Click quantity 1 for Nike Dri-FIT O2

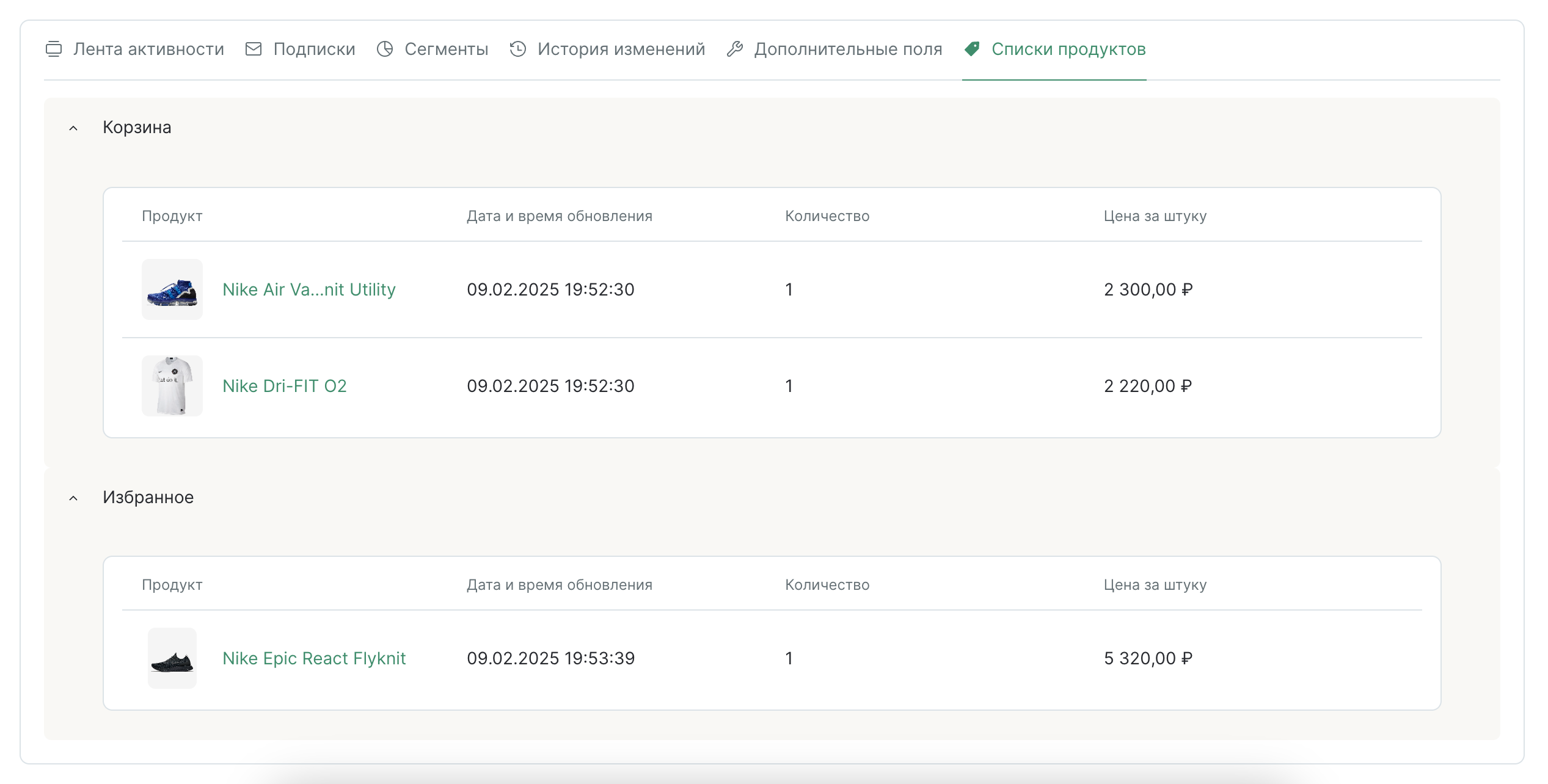click(789, 386)
